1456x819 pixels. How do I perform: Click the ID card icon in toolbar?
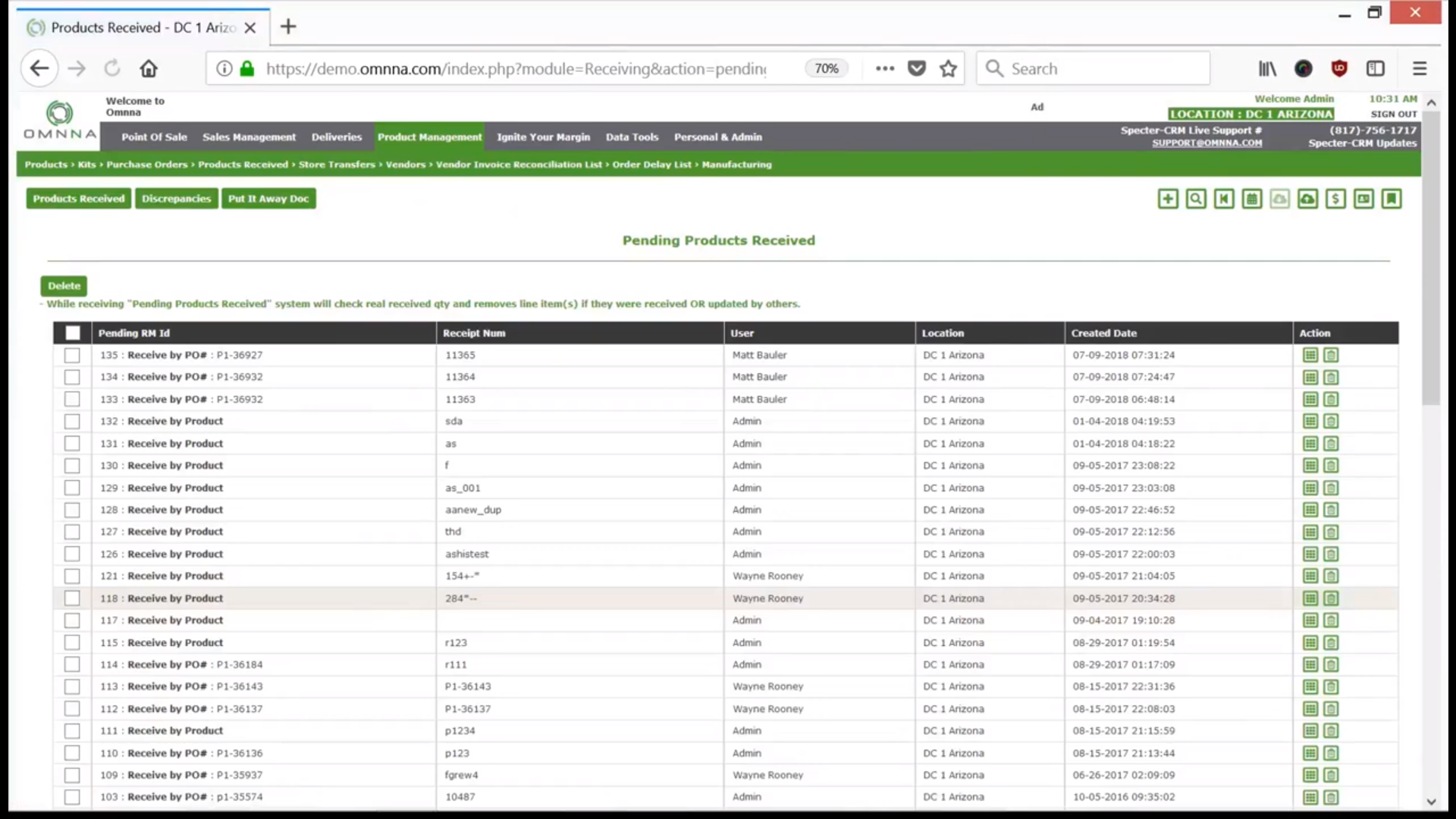click(1363, 199)
